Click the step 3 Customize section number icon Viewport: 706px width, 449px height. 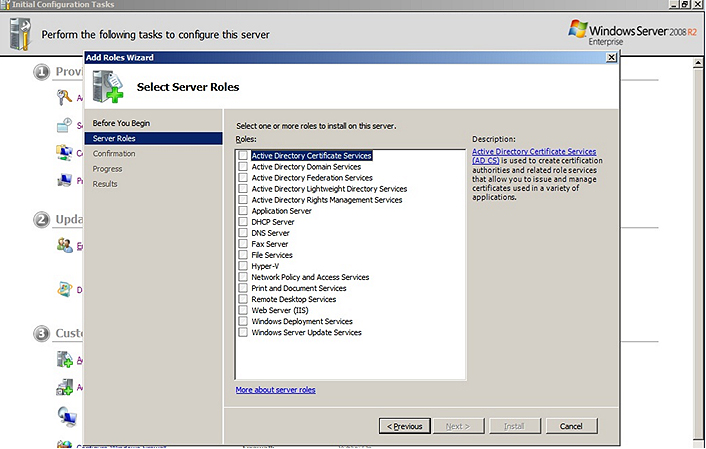pyautogui.click(x=42, y=333)
